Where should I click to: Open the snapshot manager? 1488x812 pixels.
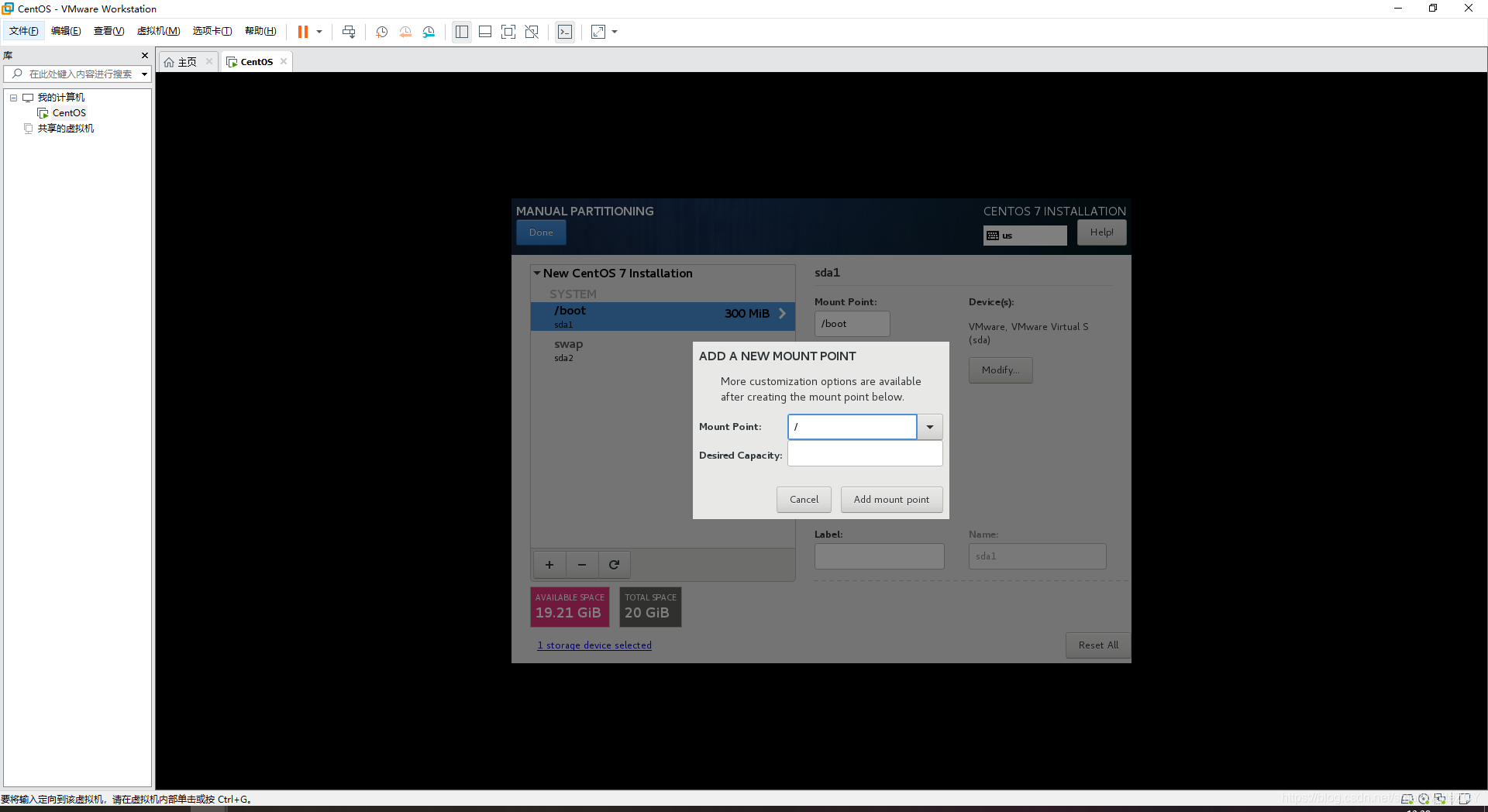tap(429, 32)
